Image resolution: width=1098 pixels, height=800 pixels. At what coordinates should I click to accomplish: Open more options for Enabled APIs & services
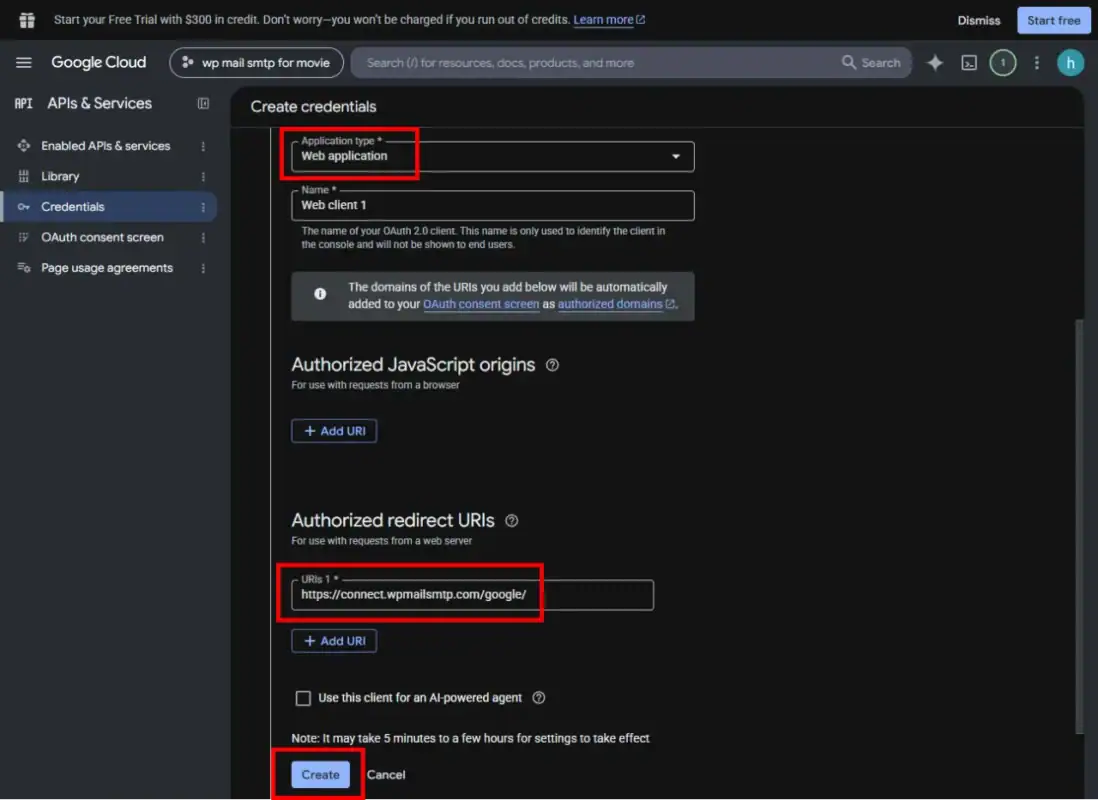pyautogui.click(x=203, y=146)
